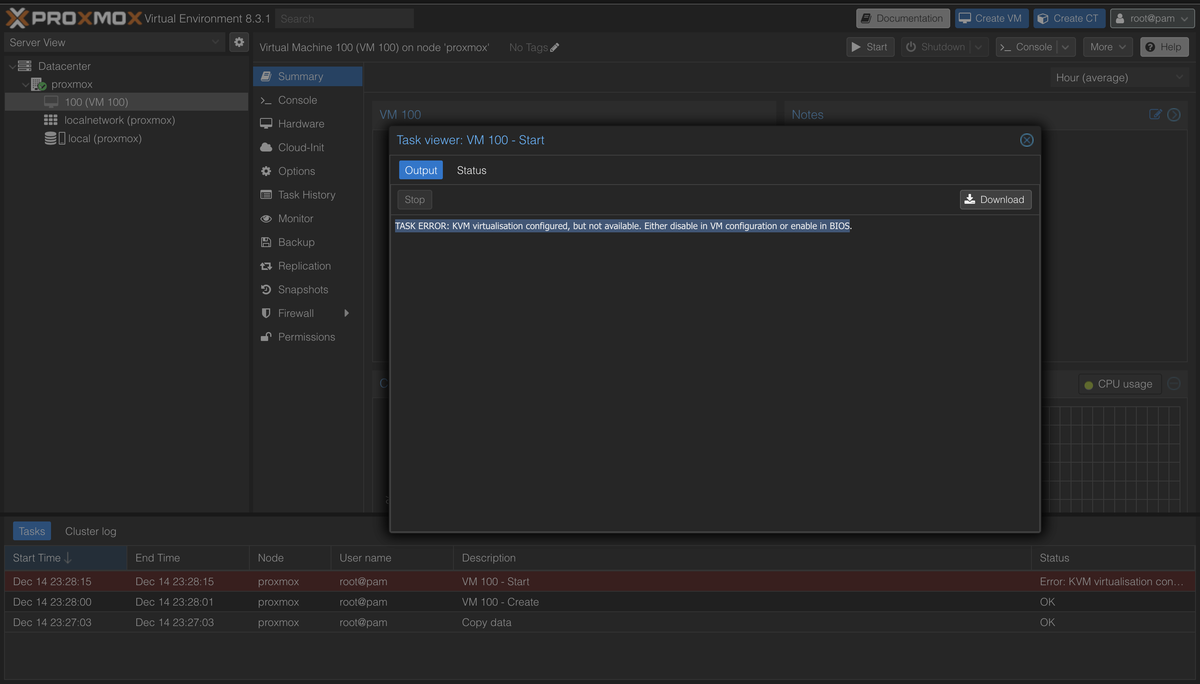Open the root@pam user menu
This screenshot has height=684, width=1200.
click(x=1152, y=18)
